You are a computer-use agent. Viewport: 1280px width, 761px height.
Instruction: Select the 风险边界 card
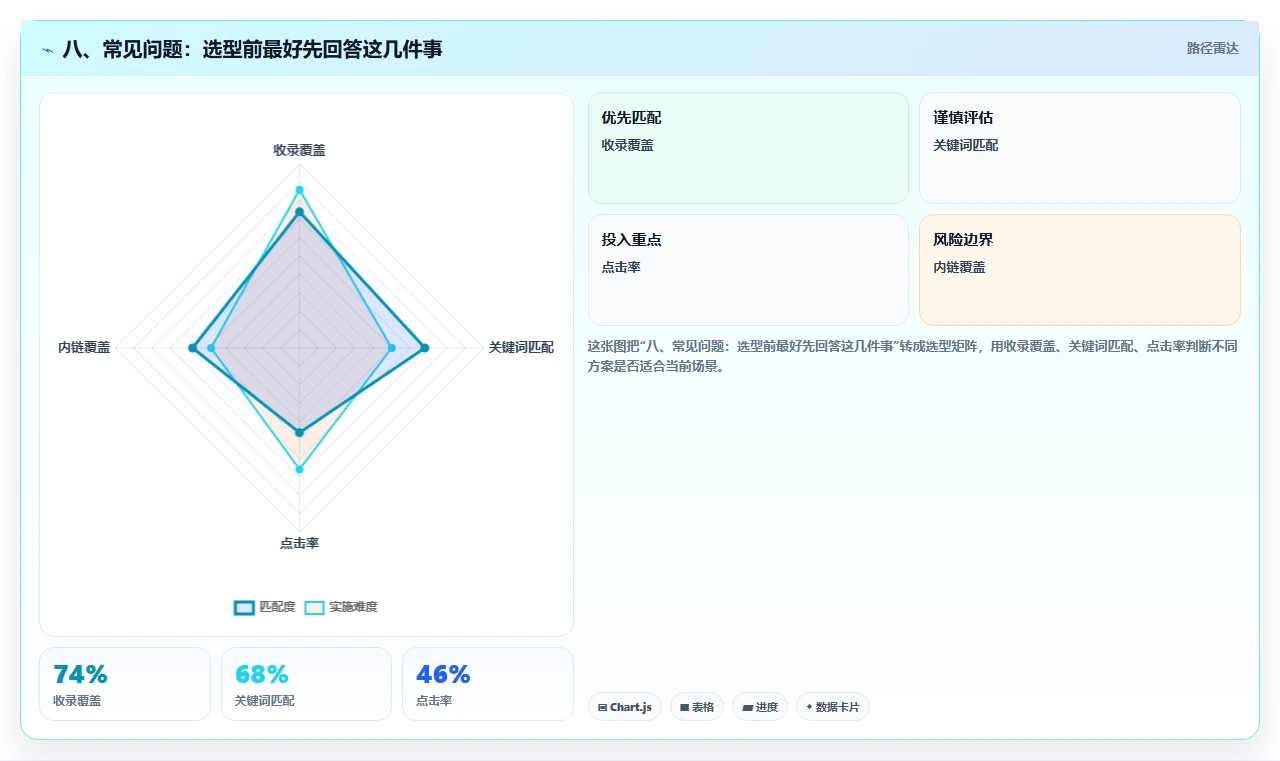pos(1079,270)
